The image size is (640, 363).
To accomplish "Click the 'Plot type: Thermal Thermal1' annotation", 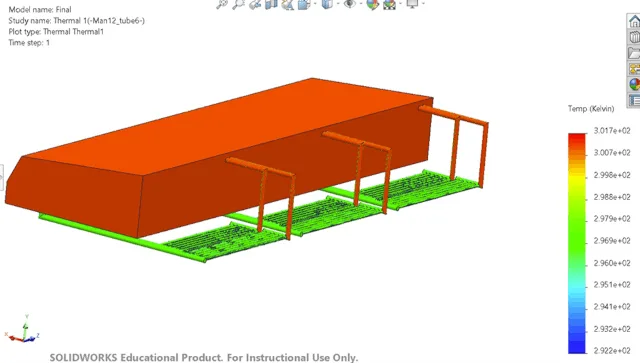I will pos(56,31).
